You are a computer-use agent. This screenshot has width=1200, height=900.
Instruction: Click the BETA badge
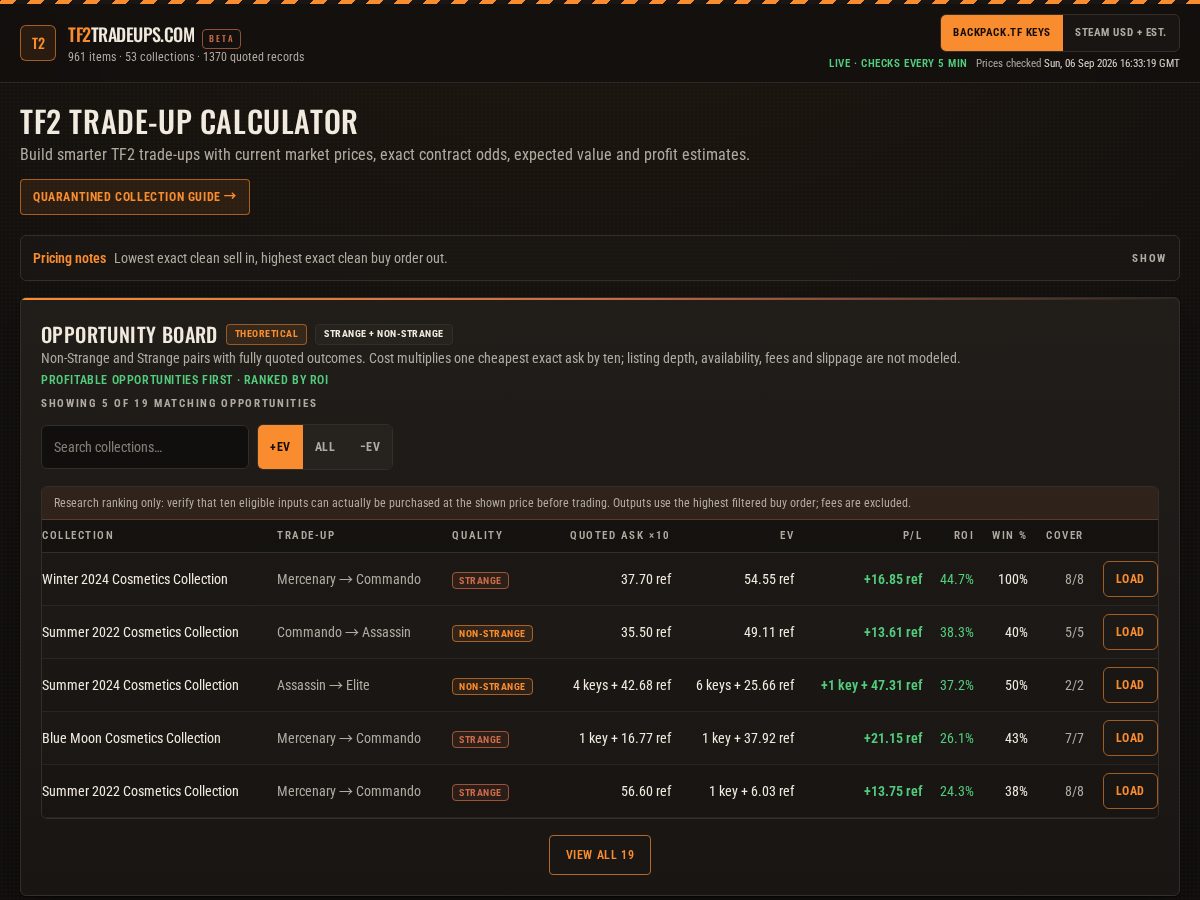click(x=221, y=39)
